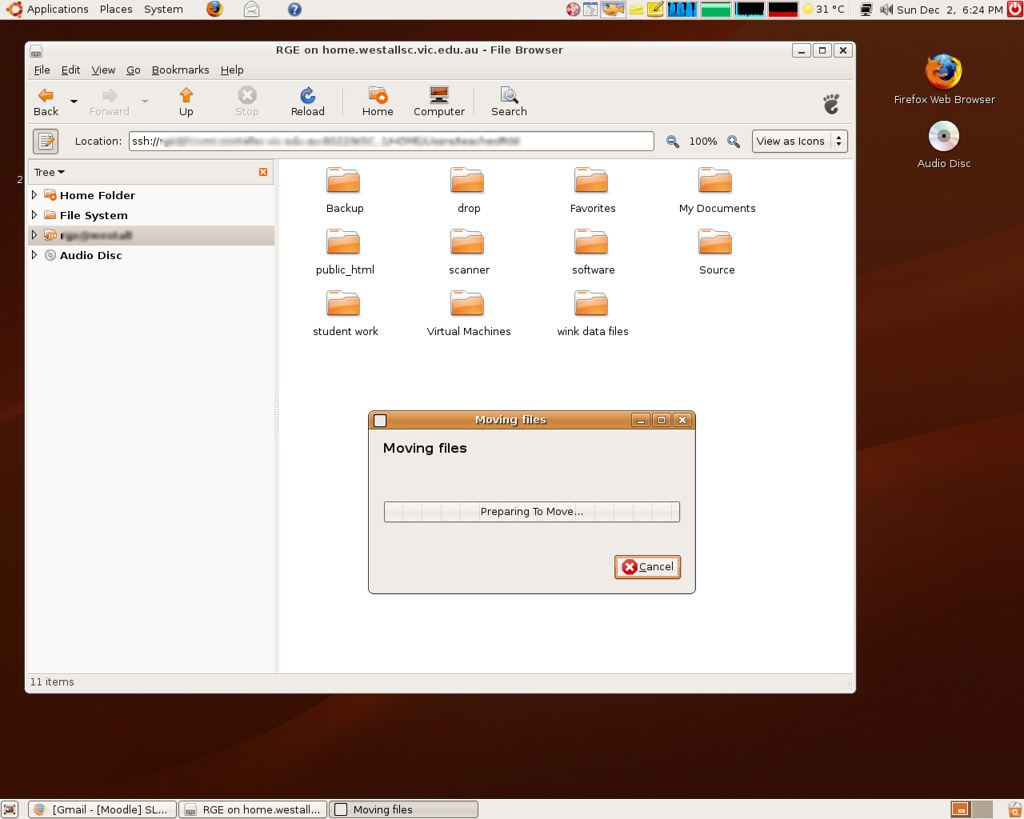Zoom in using the magnifier icon
This screenshot has width=1024, height=819.
[x=735, y=141]
